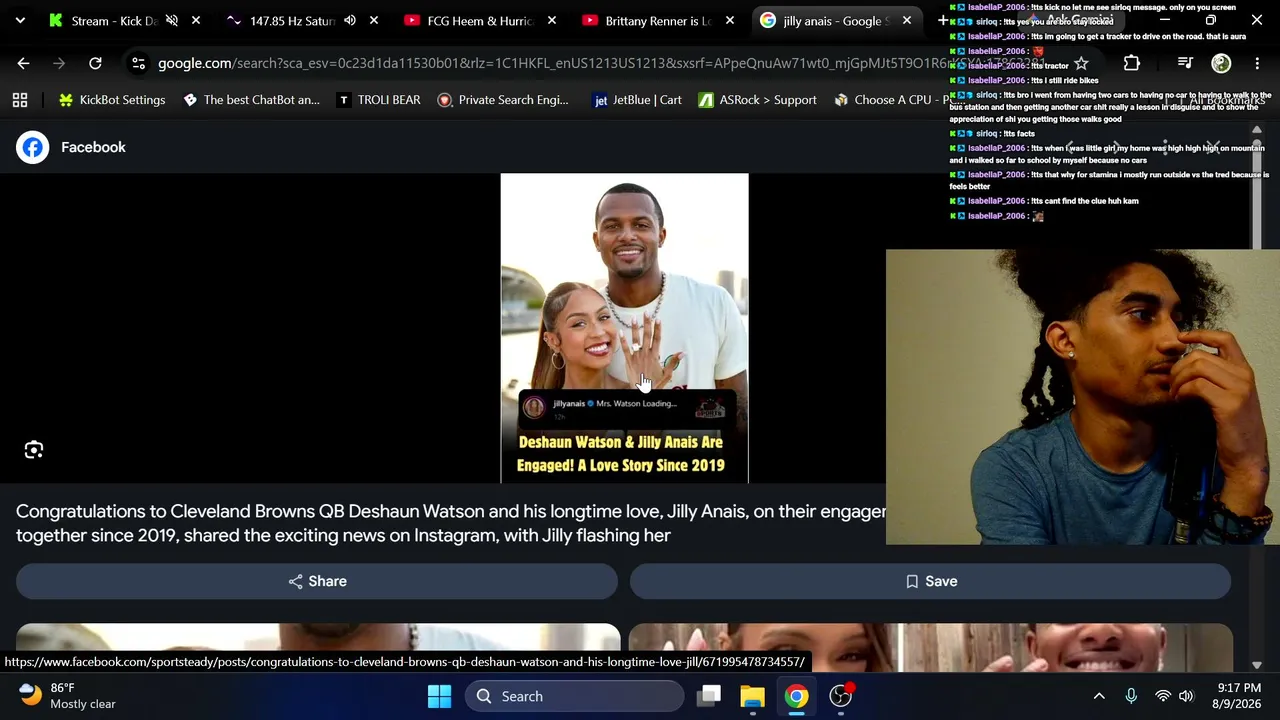Switch to the FCG Heem & Hurricane tab
Viewport: 1280px width, 720px height.
(x=480, y=21)
